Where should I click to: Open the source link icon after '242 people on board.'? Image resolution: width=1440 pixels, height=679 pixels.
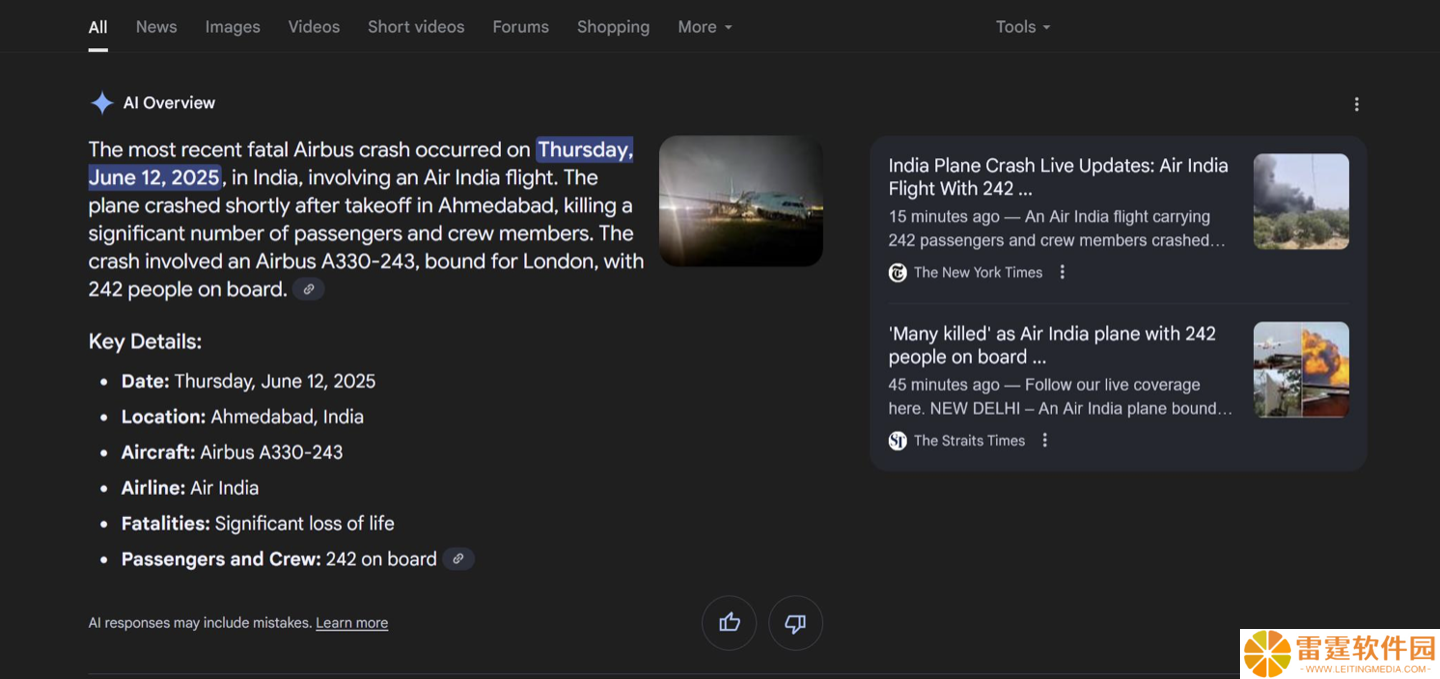point(309,289)
